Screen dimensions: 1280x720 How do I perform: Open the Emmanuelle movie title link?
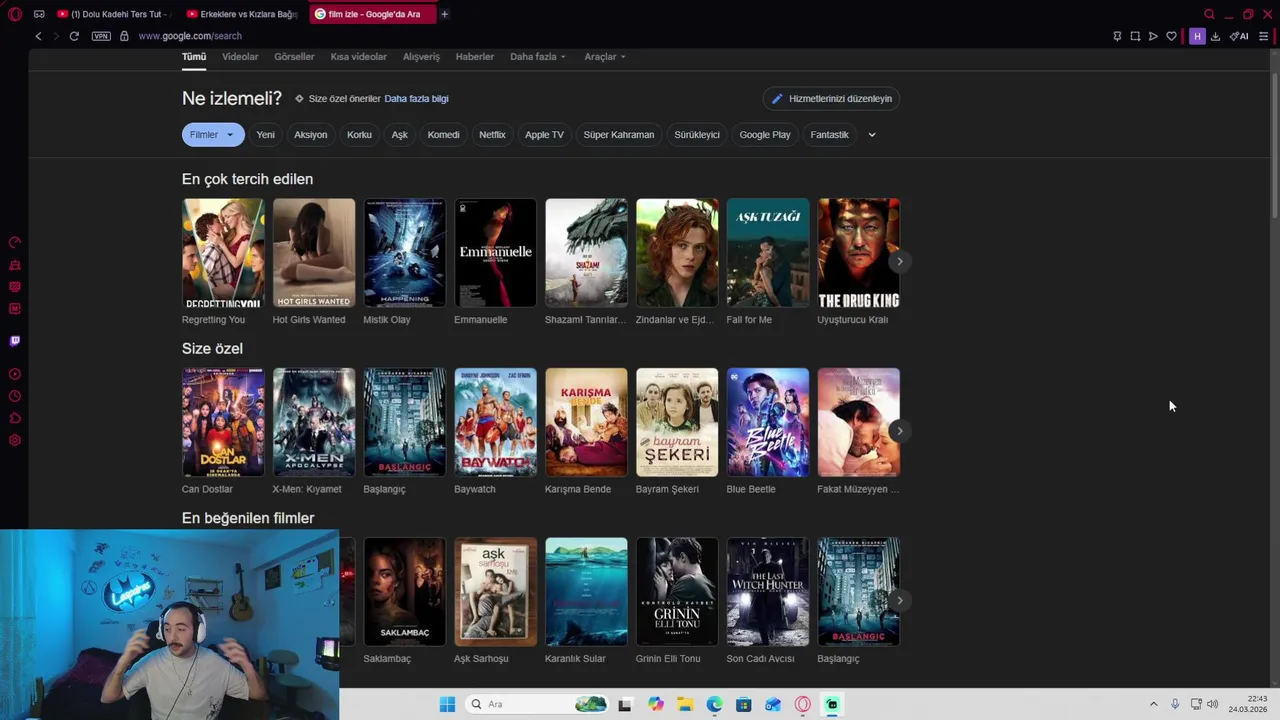pos(480,320)
